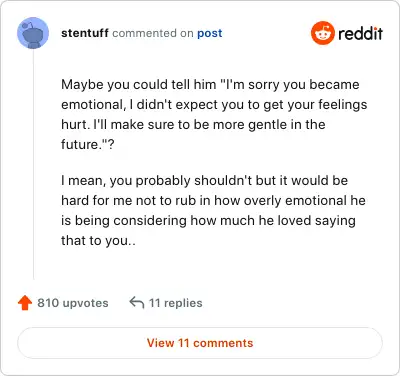400x376 pixels.
Task: Click the orange upvote arrow icon
Action: 25,303
